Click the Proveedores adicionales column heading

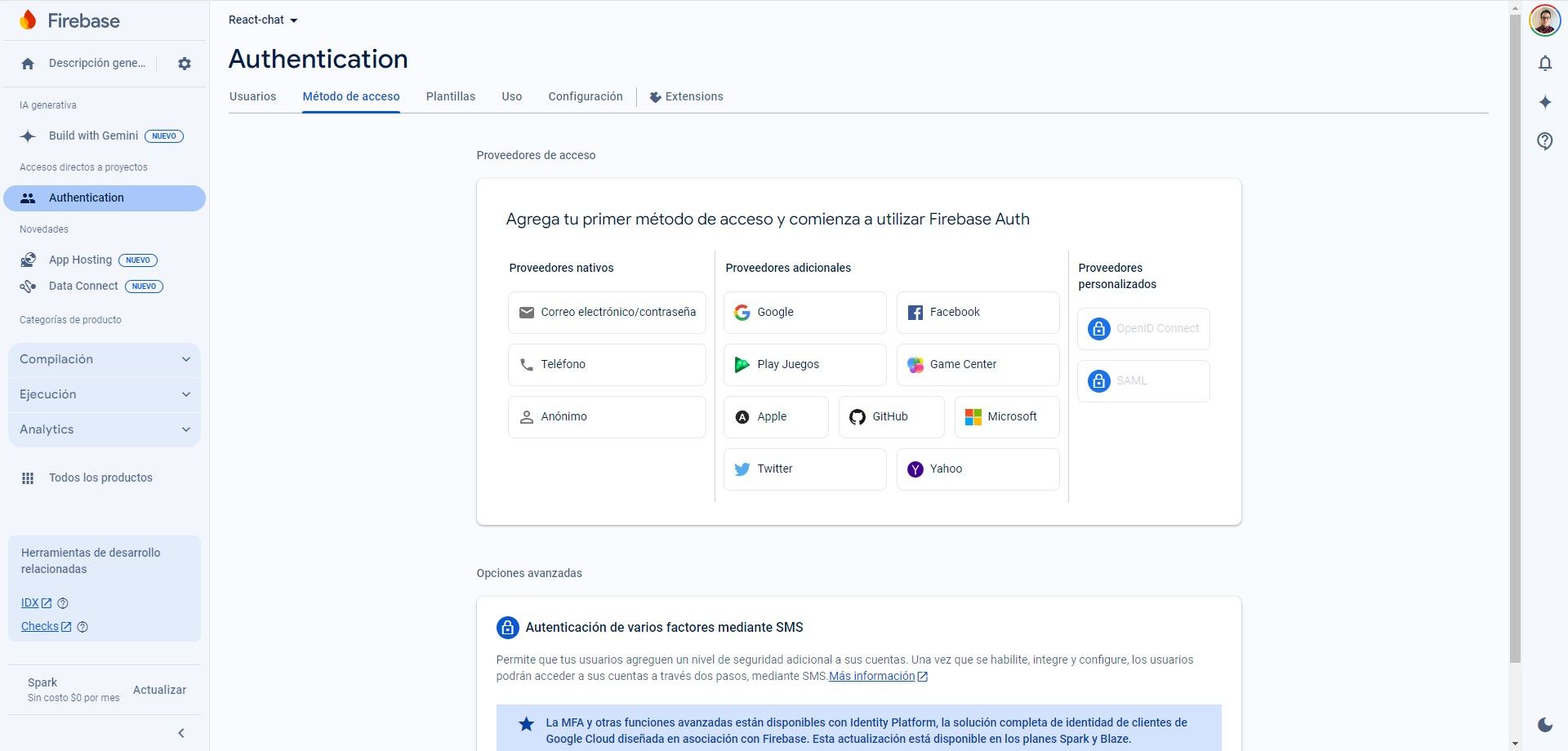coord(788,268)
